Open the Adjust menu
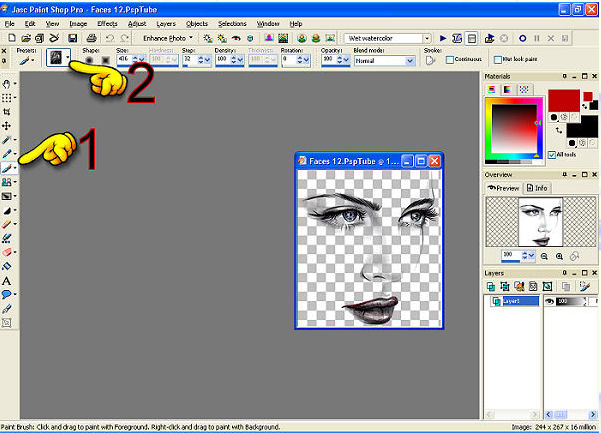601x433 pixels. click(x=137, y=24)
